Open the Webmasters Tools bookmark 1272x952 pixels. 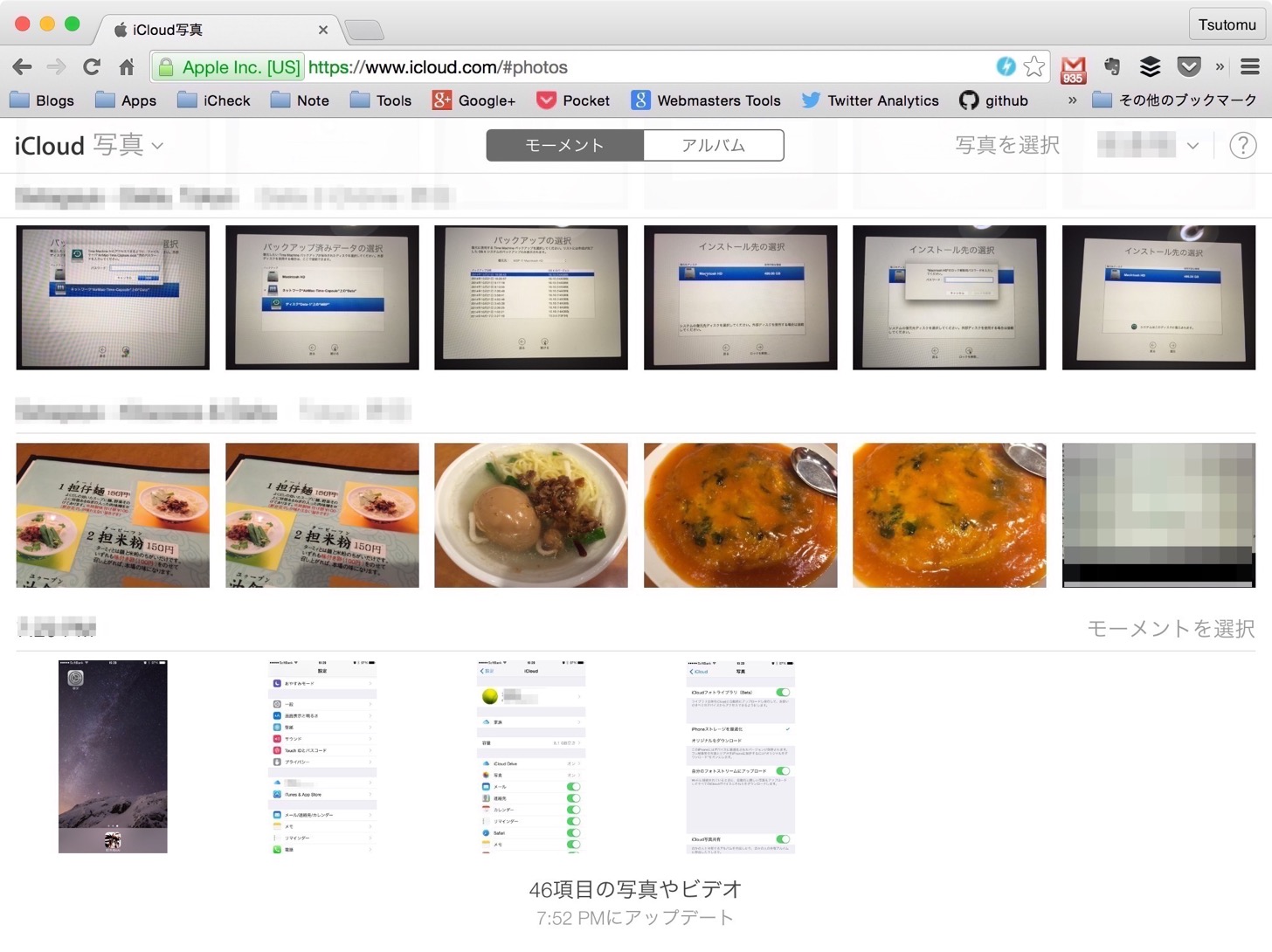[706, 100]
